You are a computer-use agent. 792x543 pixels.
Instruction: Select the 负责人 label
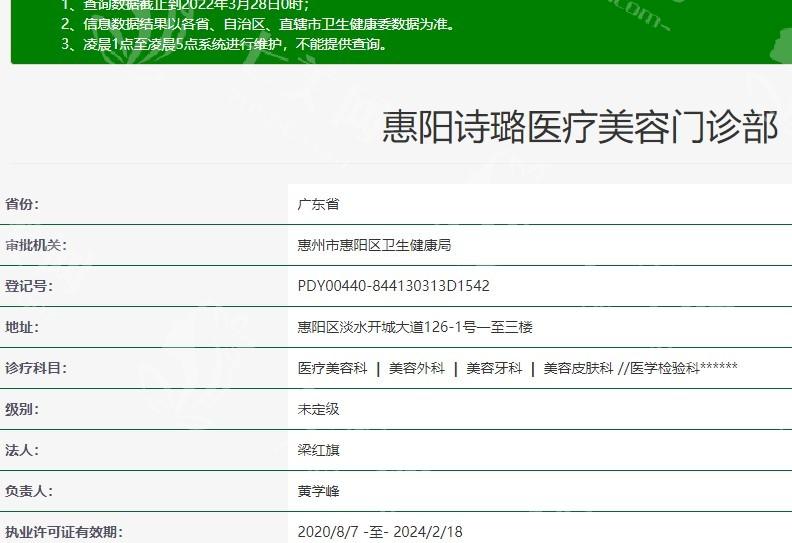29,490
